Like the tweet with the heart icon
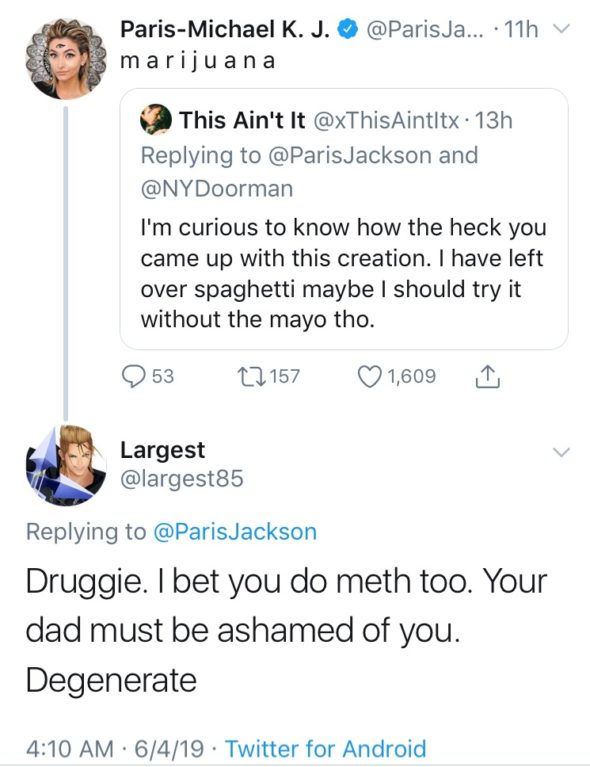 tap(369, 377)
